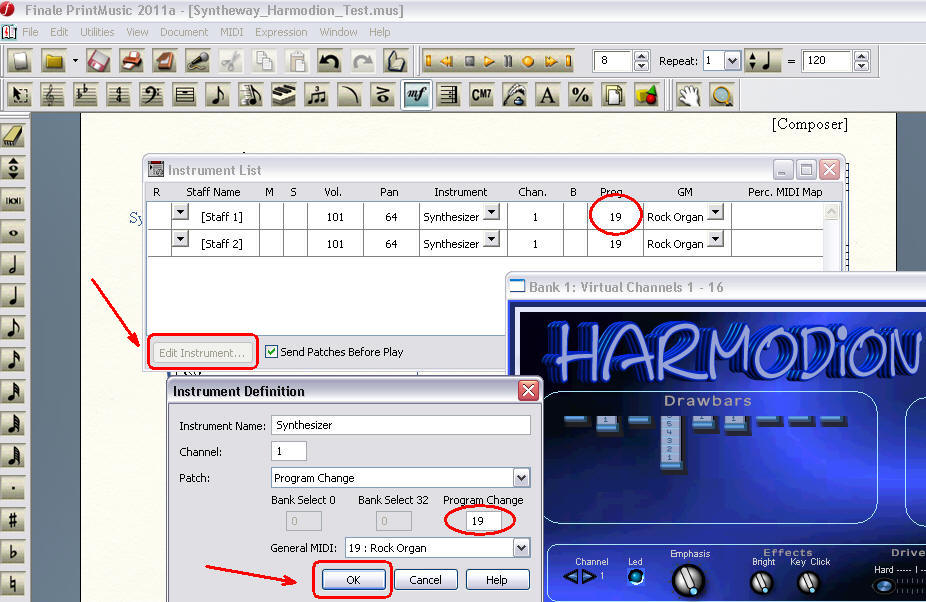Open the Document menu

pyautogui.click(x=184, y=32)
